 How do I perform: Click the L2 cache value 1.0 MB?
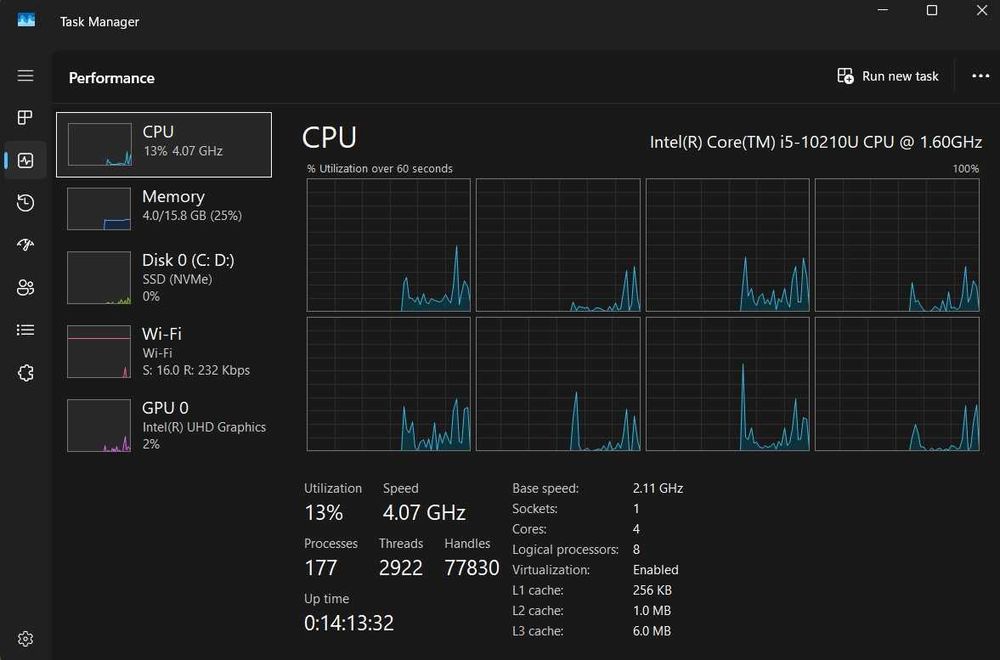(652, 610)
